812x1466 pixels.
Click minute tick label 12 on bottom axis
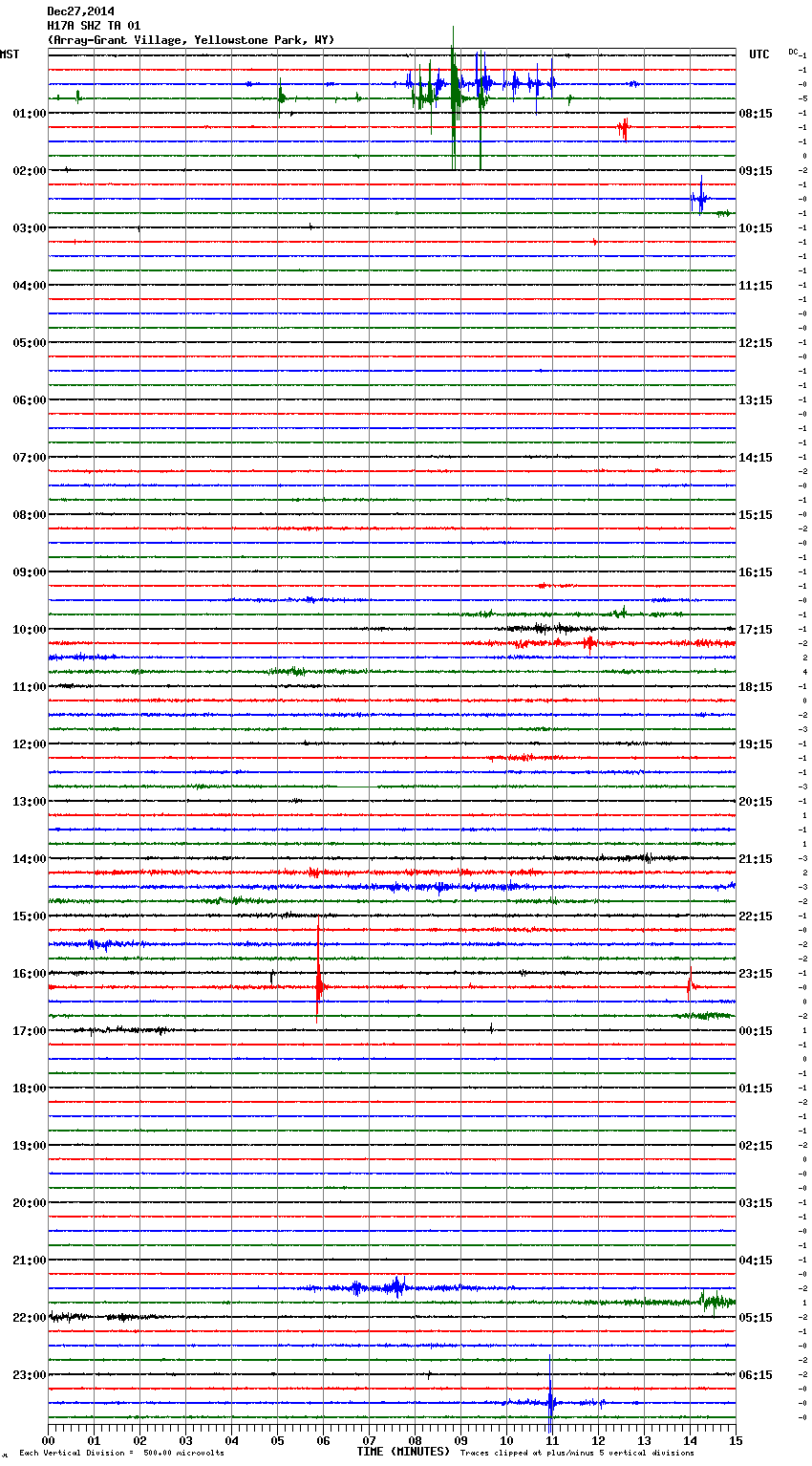(598, 1440)
